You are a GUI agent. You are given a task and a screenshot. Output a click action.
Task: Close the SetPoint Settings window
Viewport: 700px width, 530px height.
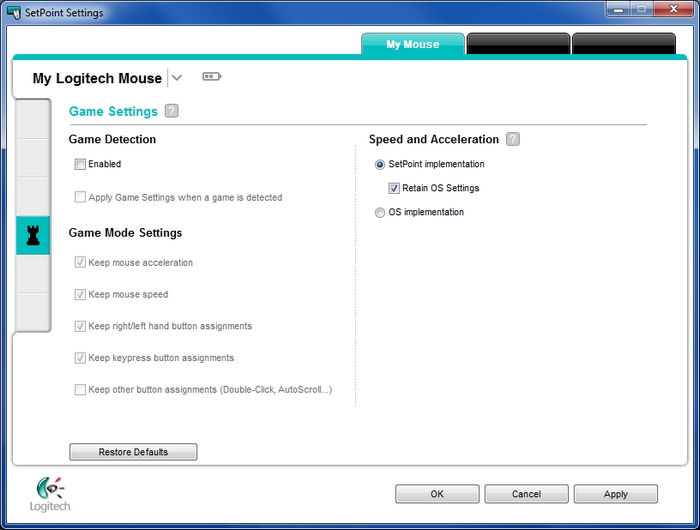pos(673,9)
